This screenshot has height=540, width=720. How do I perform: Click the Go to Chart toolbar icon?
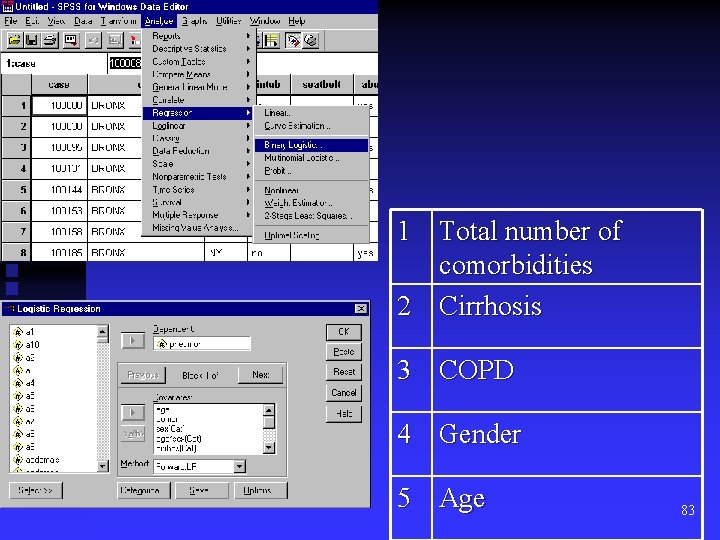tap(114, 40)
